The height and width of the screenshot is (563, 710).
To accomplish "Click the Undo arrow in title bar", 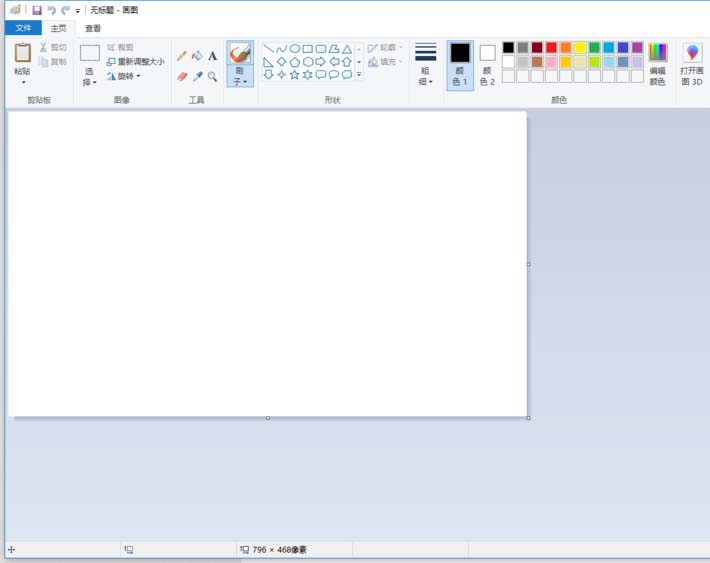I will [x=52, y=10].
